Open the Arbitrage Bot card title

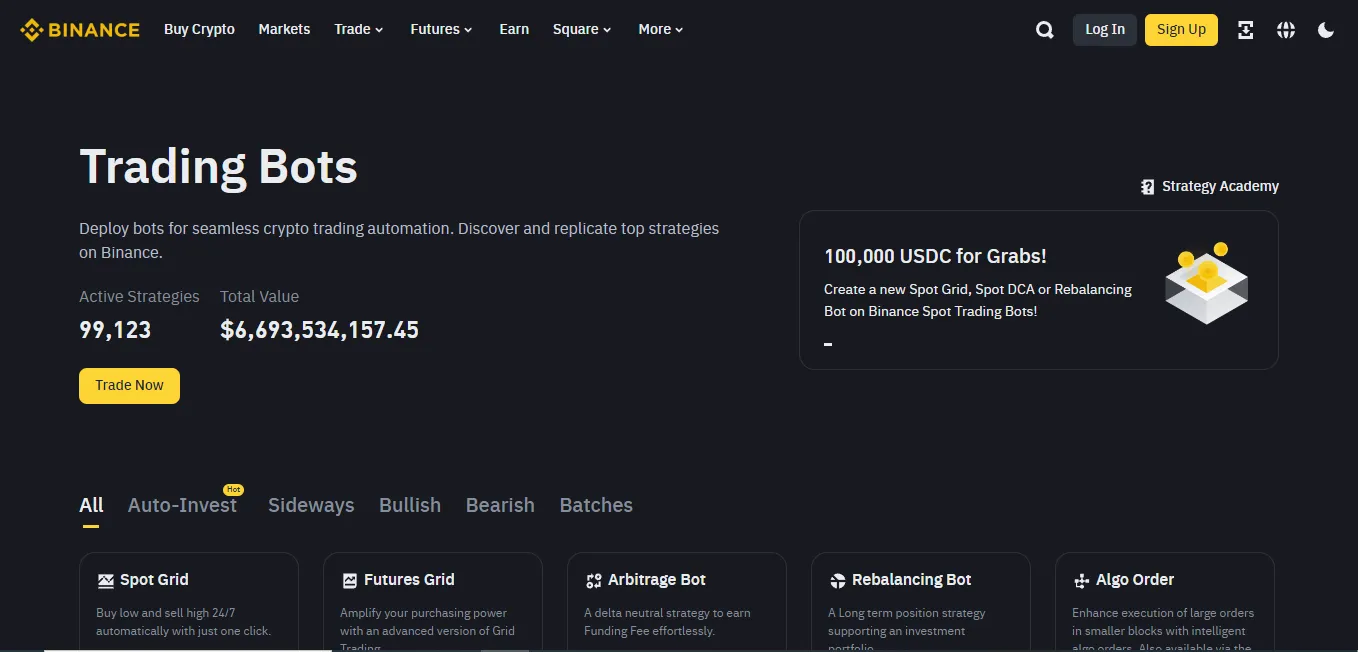click(657, 580)
